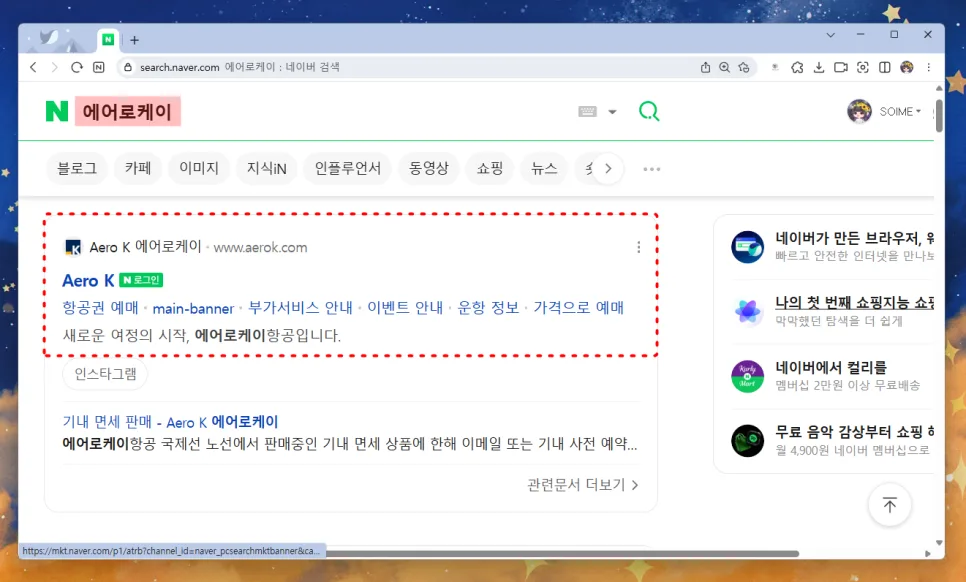
Task: Click the SOIME profile picture
Action: pyautogui.click(x=859, y=111)
